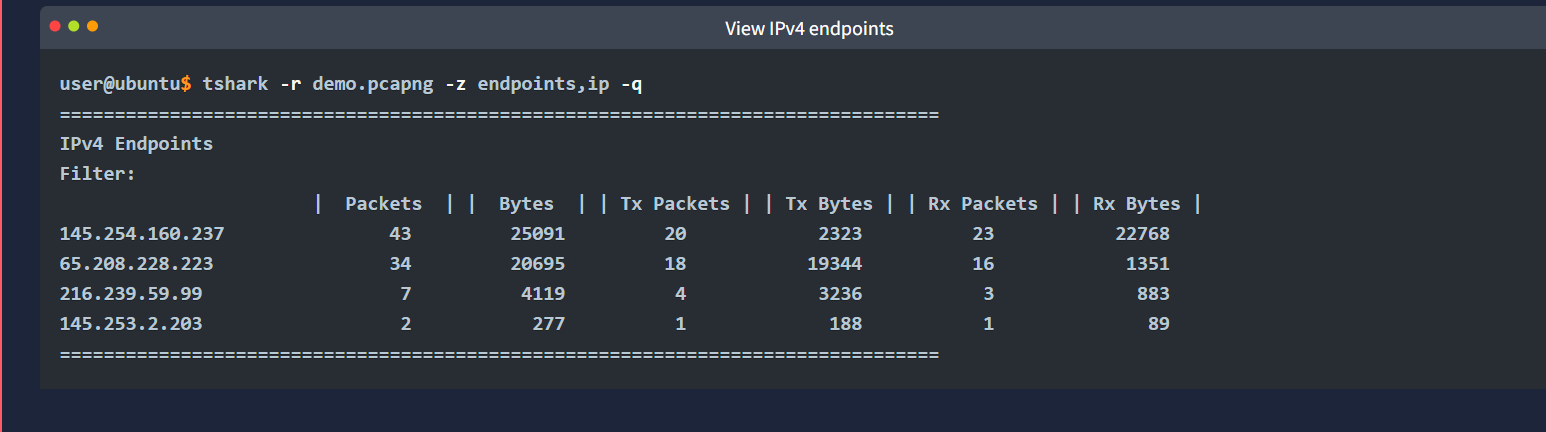1546x432 pixels.
Task: Select IP address 145.254.160.237
Action: click(x=142, y=234)
